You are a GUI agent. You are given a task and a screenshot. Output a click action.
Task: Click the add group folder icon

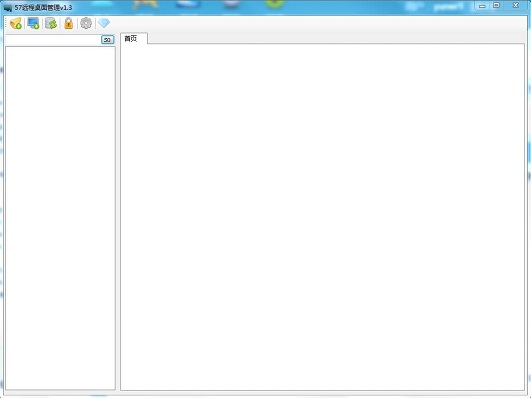[16, 23]
